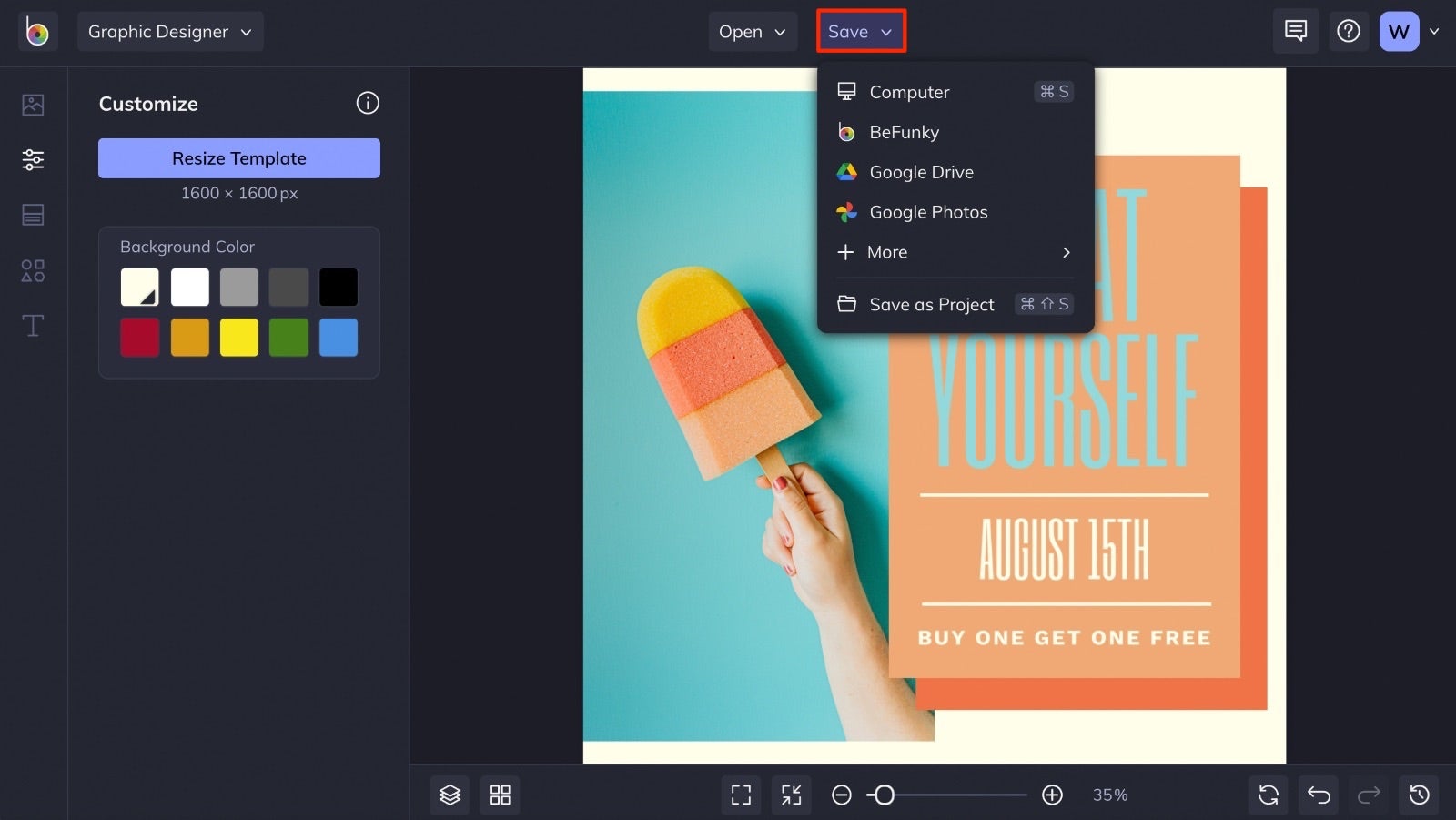Click the Resize Template button

pyautogui.click(x=238, y=157)
